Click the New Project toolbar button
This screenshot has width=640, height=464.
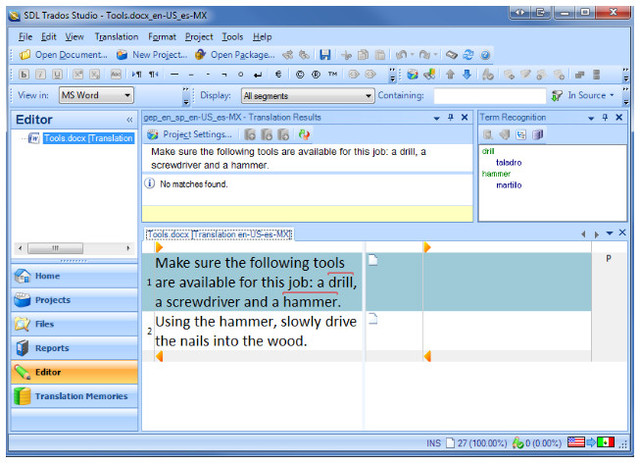151,55
